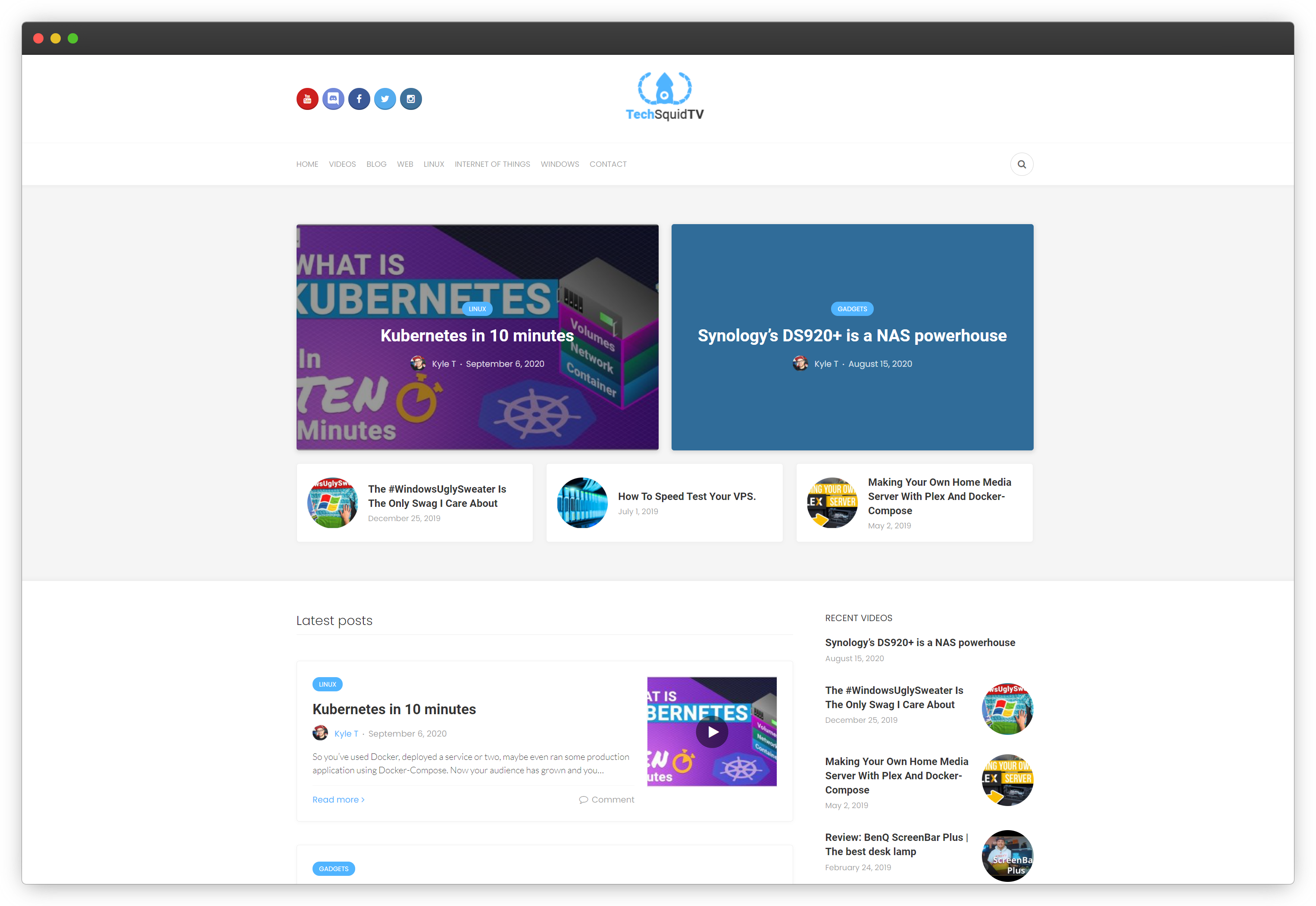Open sidebar WindowsUglySweater round thumbnail
The width and height of the screenshot is (1316, 906).
(1008, 709)
